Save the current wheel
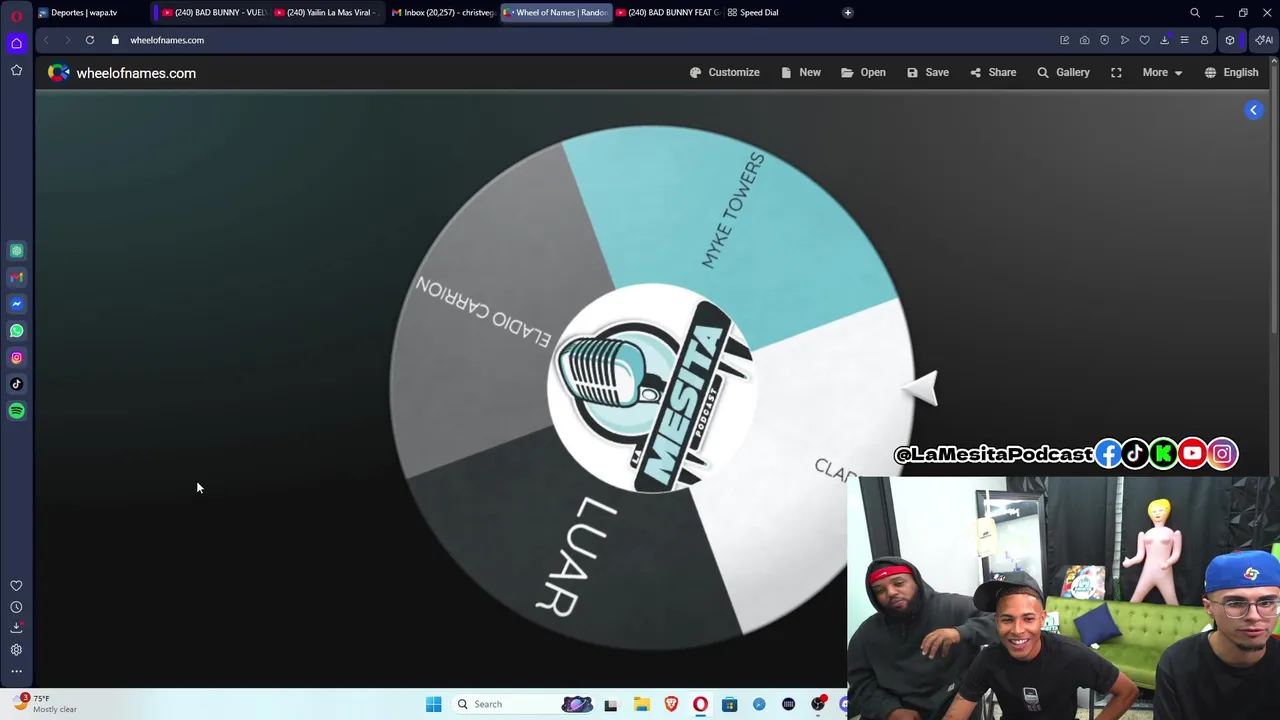This screenshot has height=720, width=1280. tap(928, 72)
